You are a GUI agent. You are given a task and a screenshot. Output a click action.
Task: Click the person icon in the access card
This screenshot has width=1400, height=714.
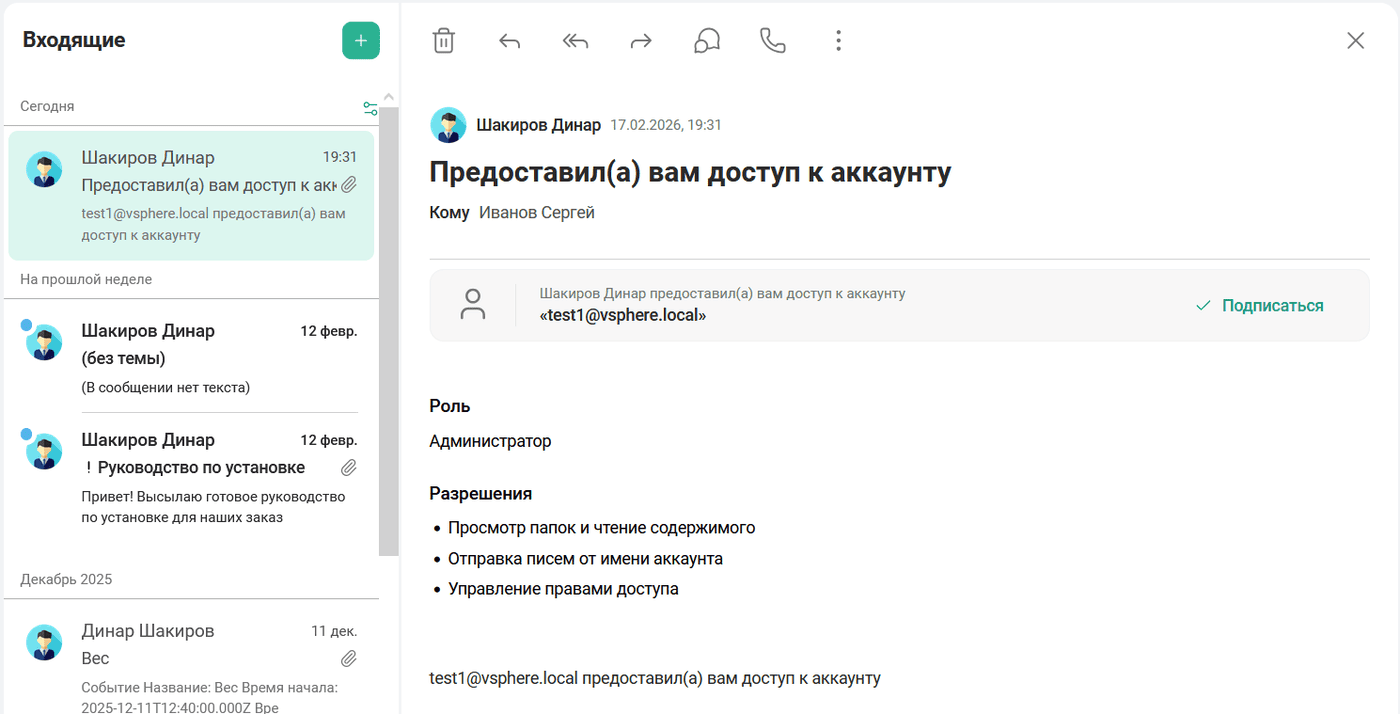click(x=472, y=305)
